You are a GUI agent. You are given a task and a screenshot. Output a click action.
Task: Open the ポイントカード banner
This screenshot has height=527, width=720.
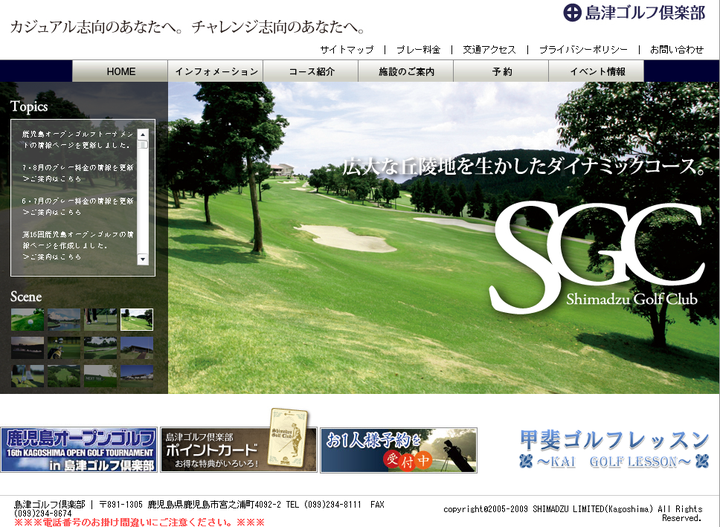click(x=238, y=449)
